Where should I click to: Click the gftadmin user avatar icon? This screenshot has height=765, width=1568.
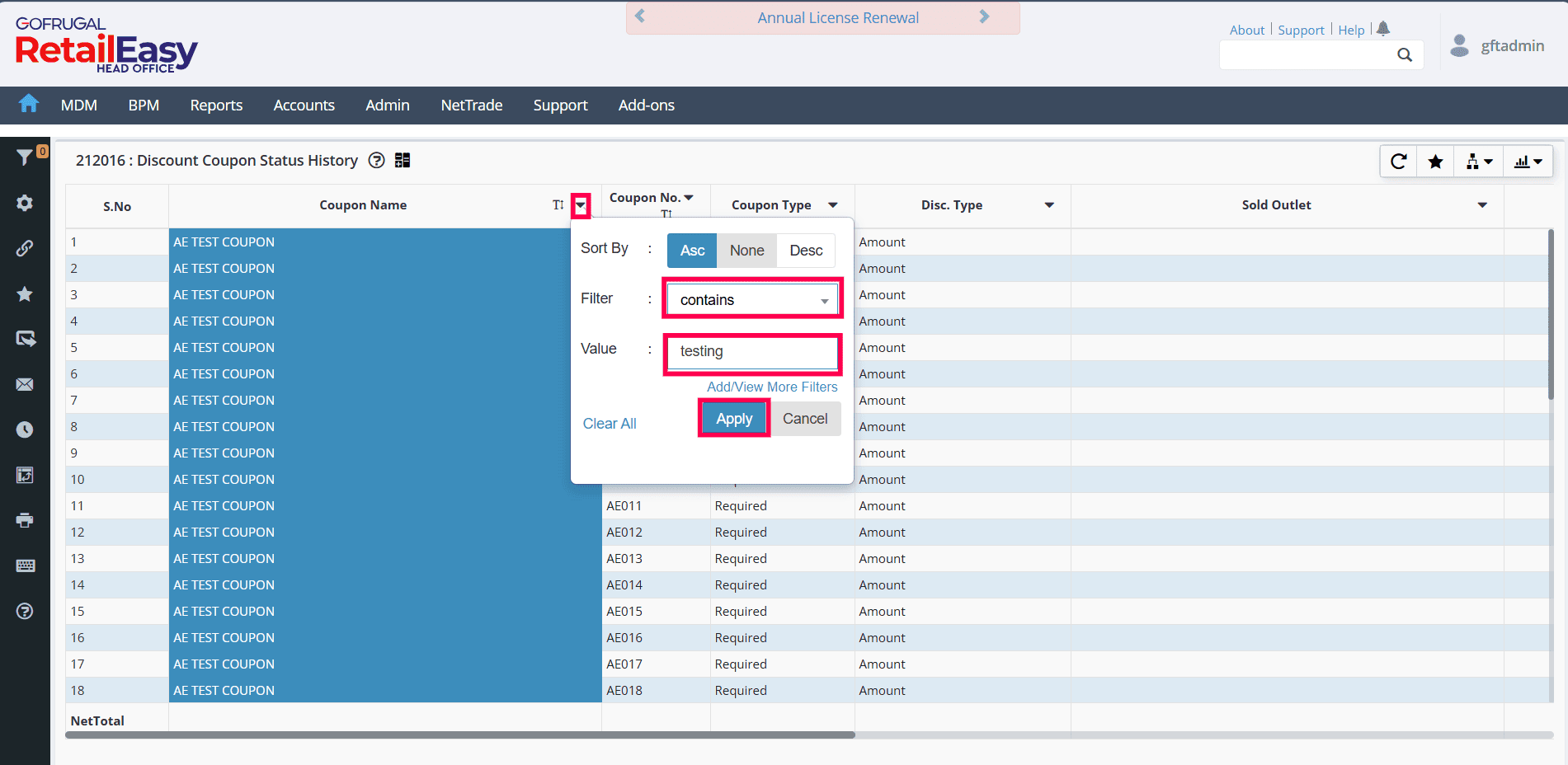[x=1459, y=45]
